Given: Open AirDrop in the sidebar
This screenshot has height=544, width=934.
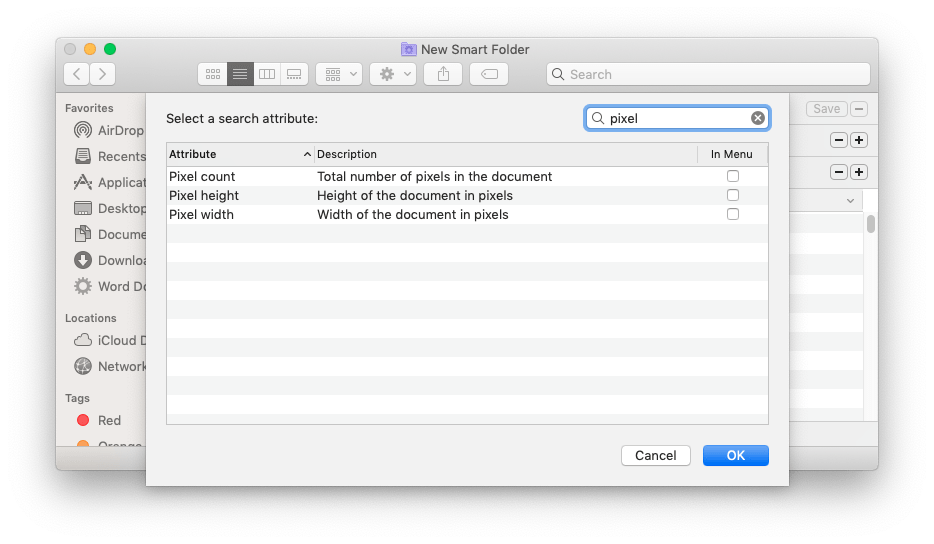Looking at the screenshot, I should 109,130.
